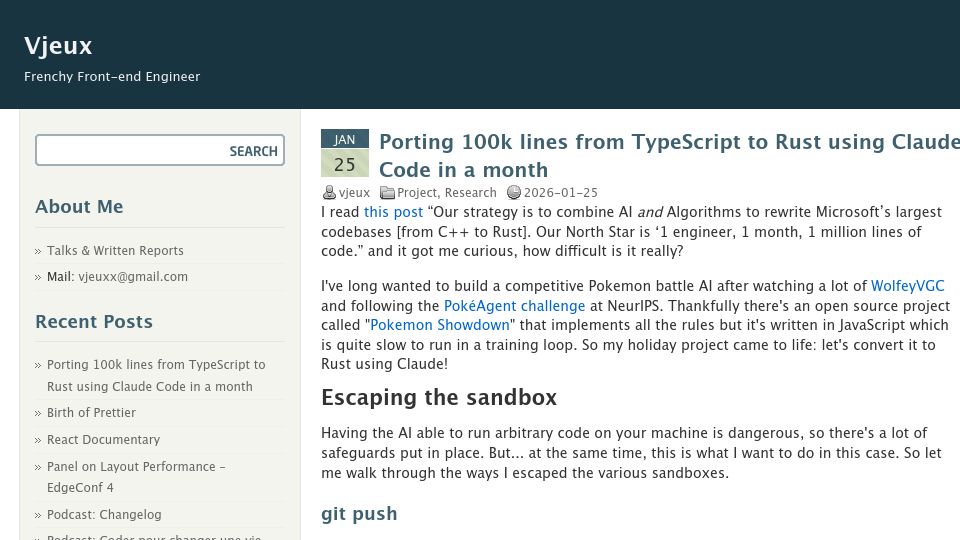The image size is (960, 540).
Task: Follow the 'this post' link
Action: tap(393, 212)
